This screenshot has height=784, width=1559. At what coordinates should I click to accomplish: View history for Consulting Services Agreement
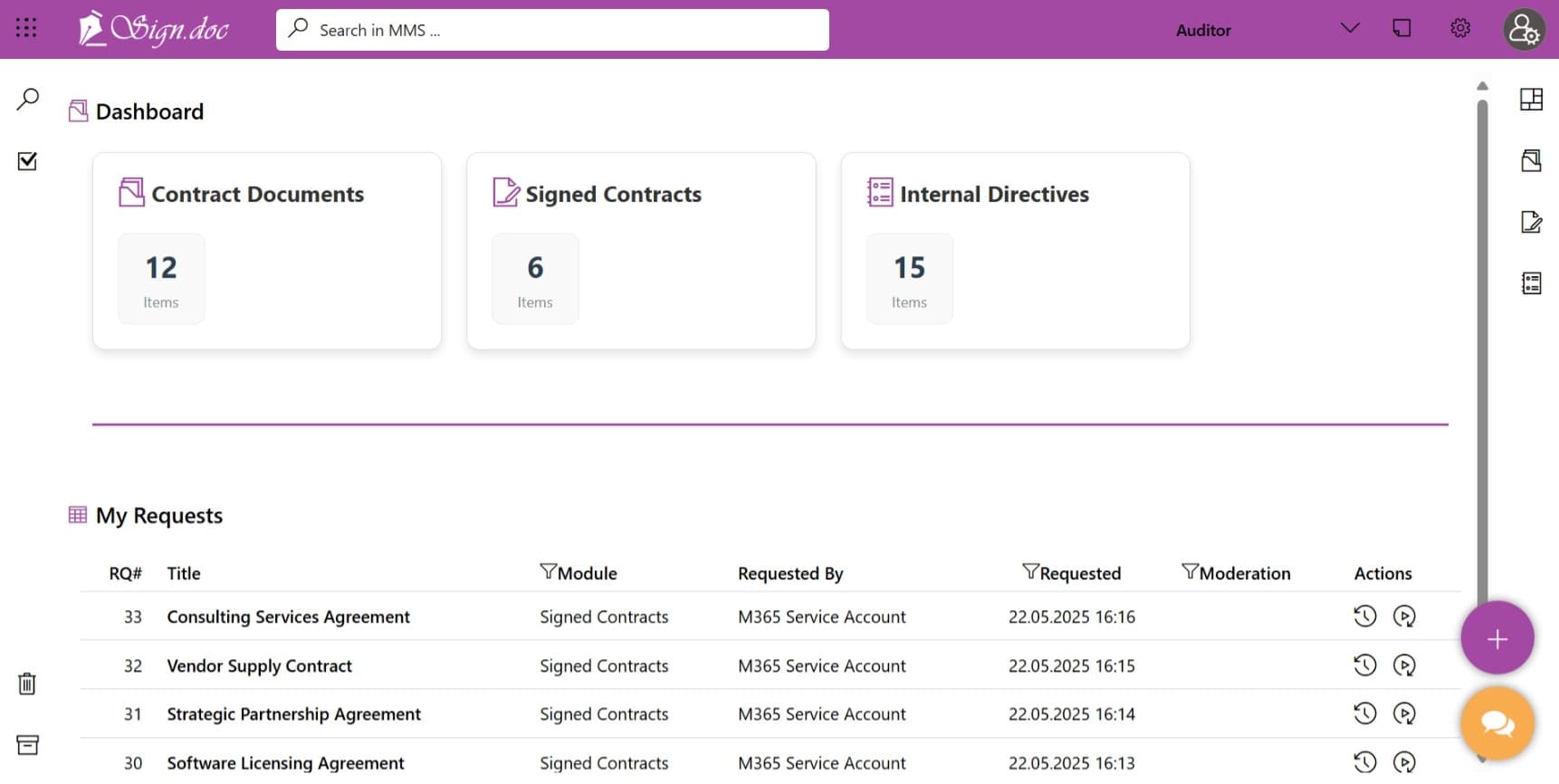(x=1364, y=617)
